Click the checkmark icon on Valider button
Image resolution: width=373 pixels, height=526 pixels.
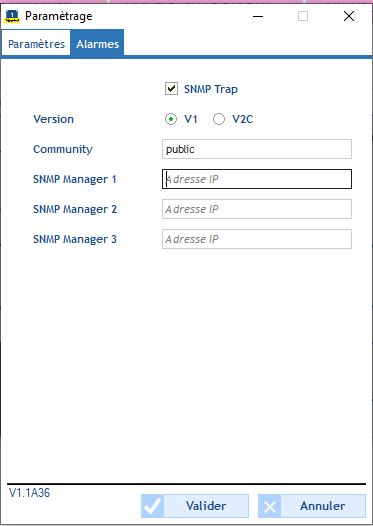click(x=152, y=506)
